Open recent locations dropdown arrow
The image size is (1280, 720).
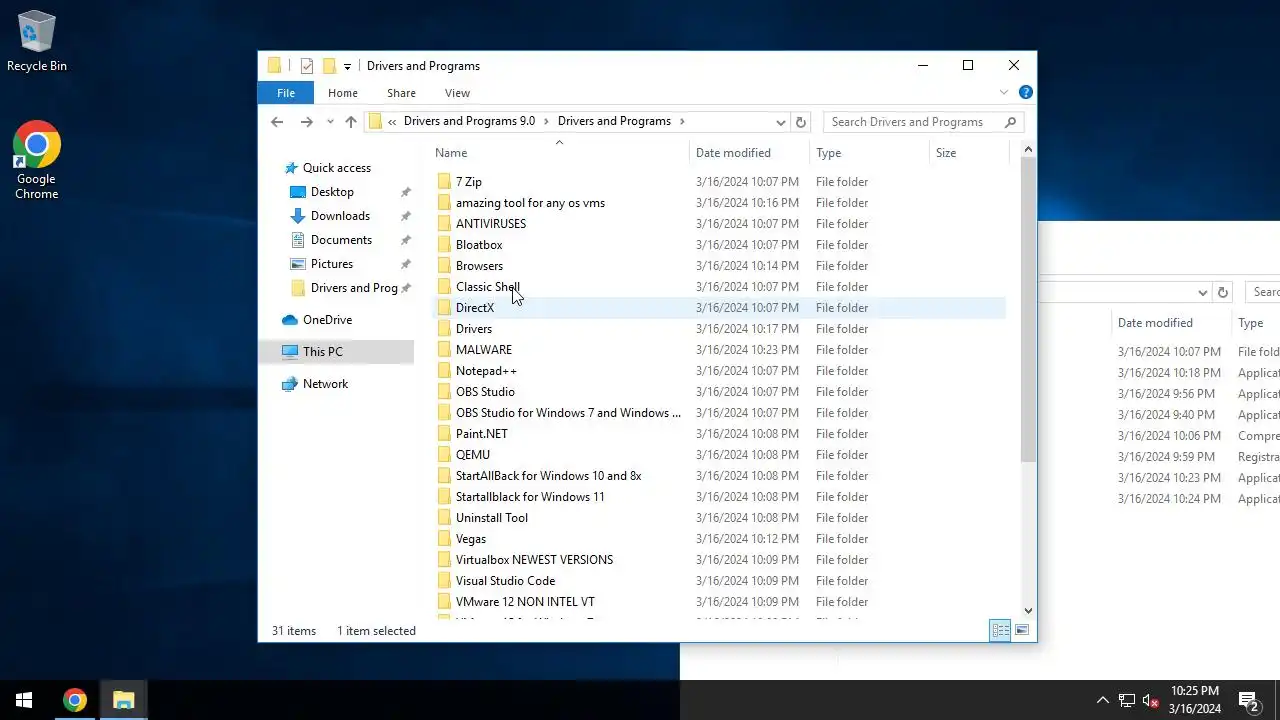point(330,122)
